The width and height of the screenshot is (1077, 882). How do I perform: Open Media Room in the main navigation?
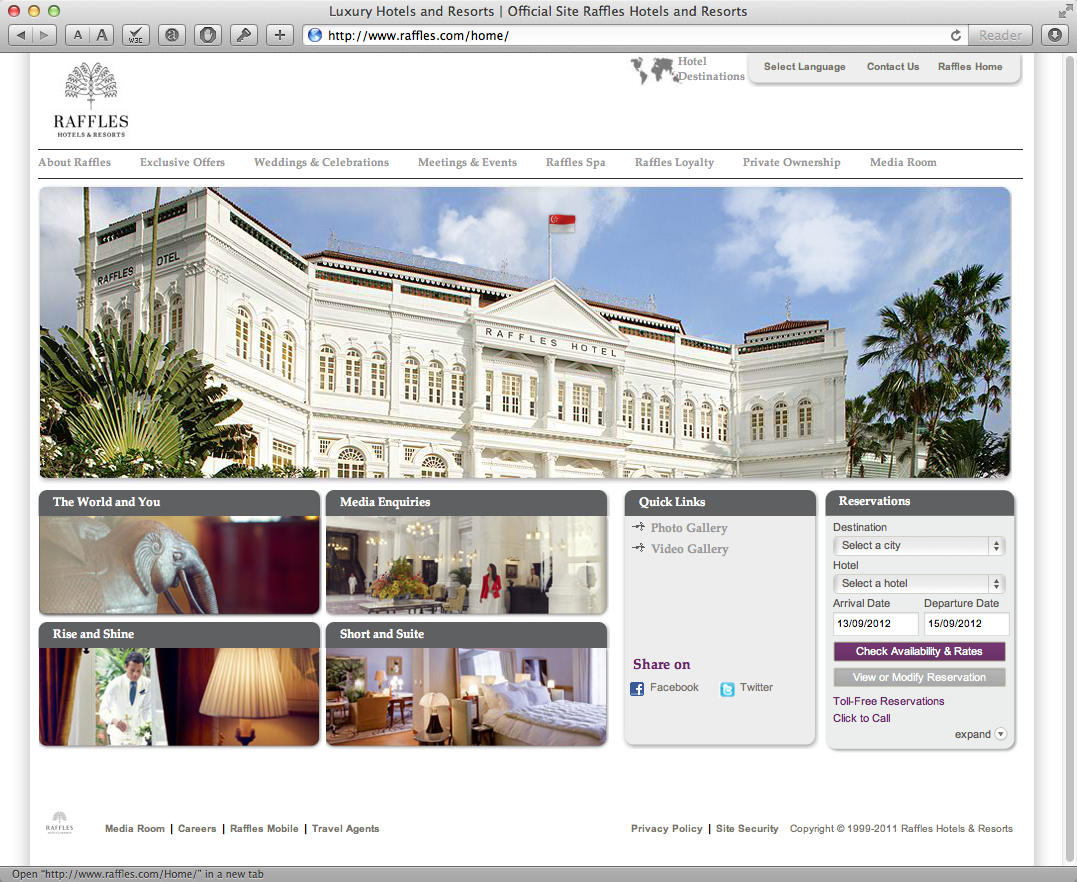click(903, 162)
